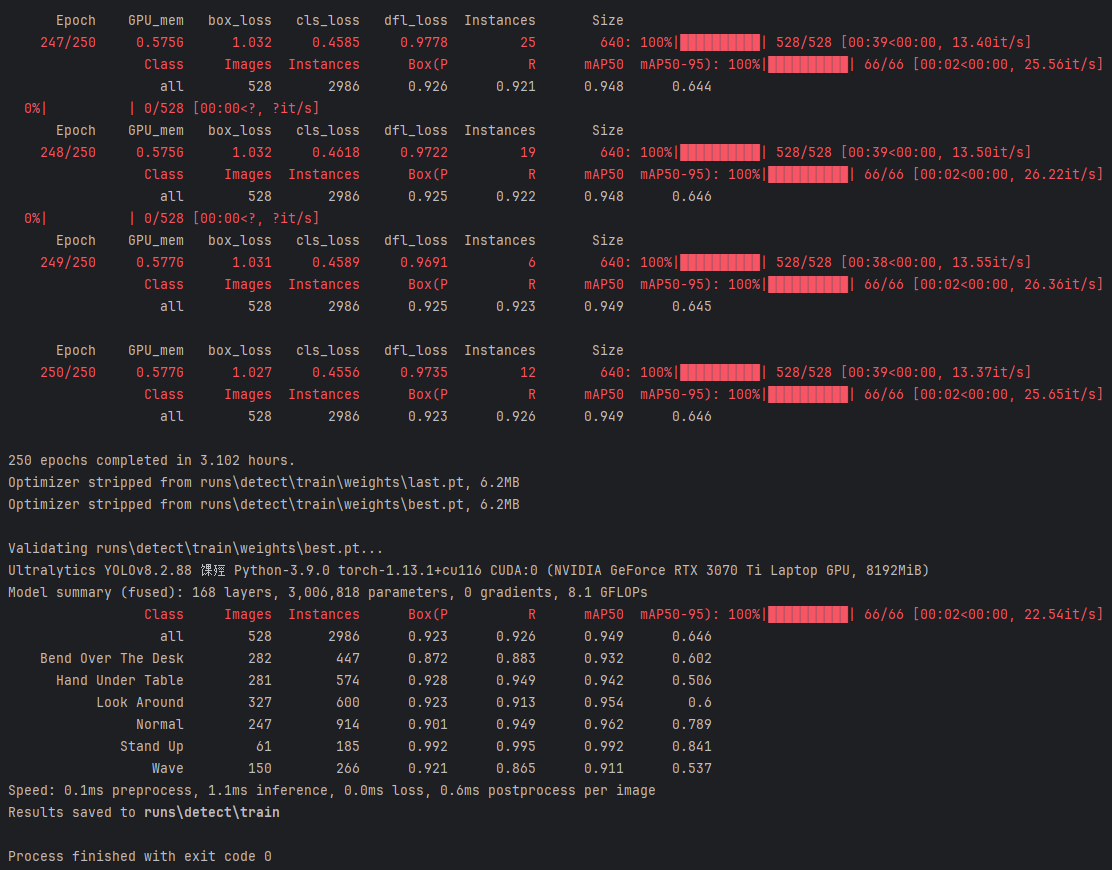Viewport: 1112px width, 870px height.
Task: Click validation speed 26.22it/s
Action: [x=1060, y=174]
